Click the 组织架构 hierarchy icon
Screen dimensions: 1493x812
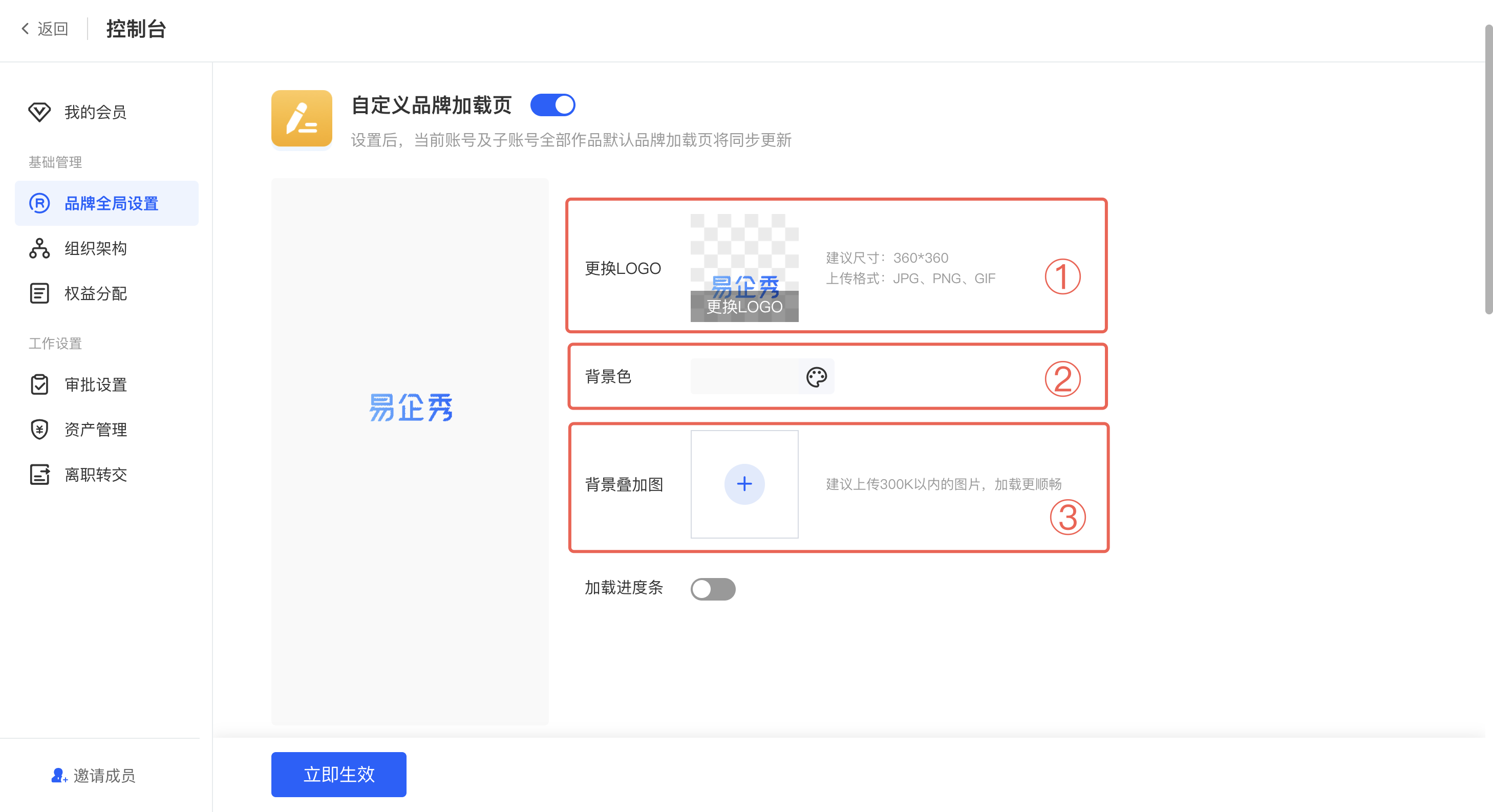tap(39, 248)
